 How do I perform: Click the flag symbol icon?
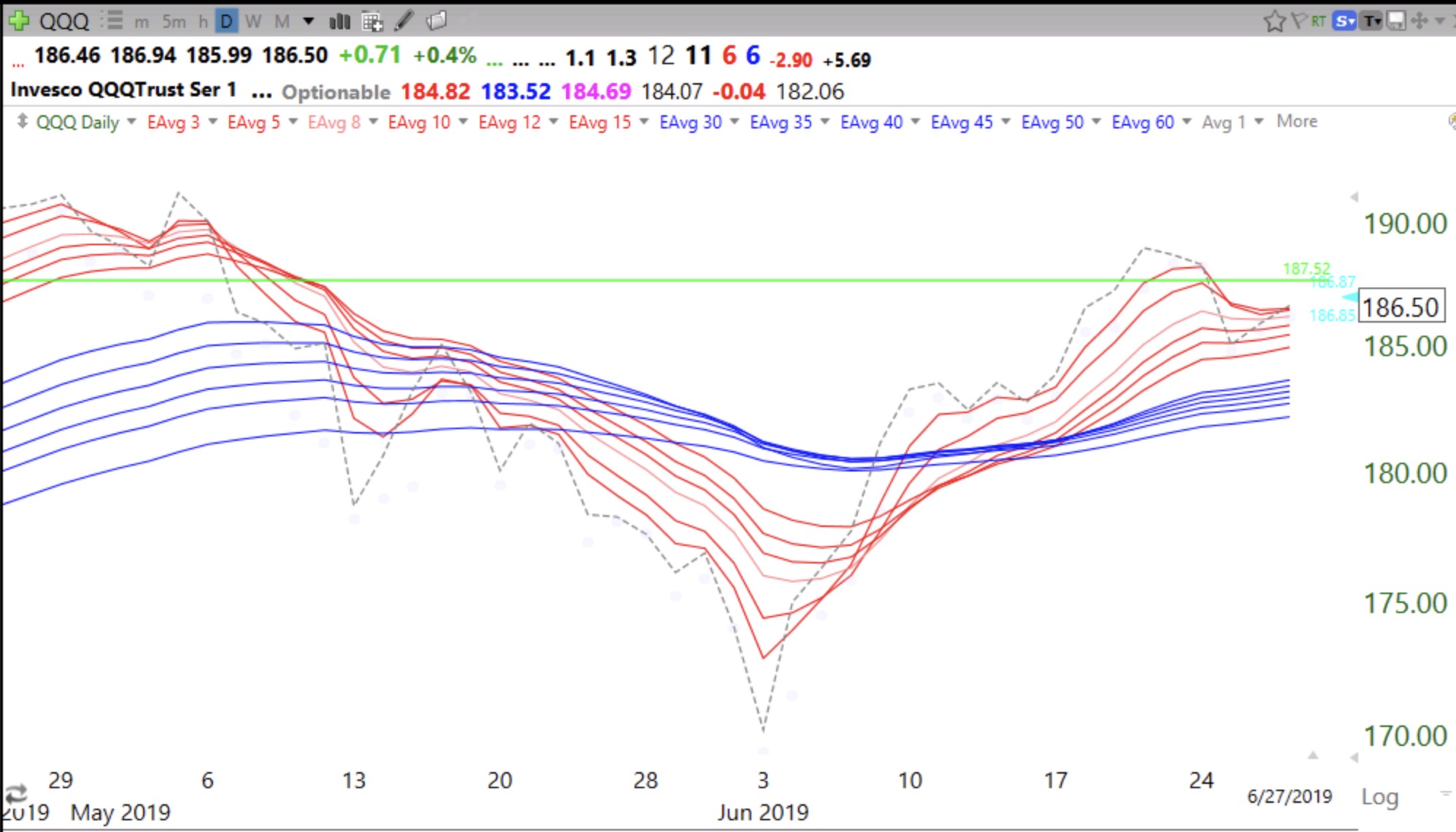pyautogui.click(x=1298, y=21)
